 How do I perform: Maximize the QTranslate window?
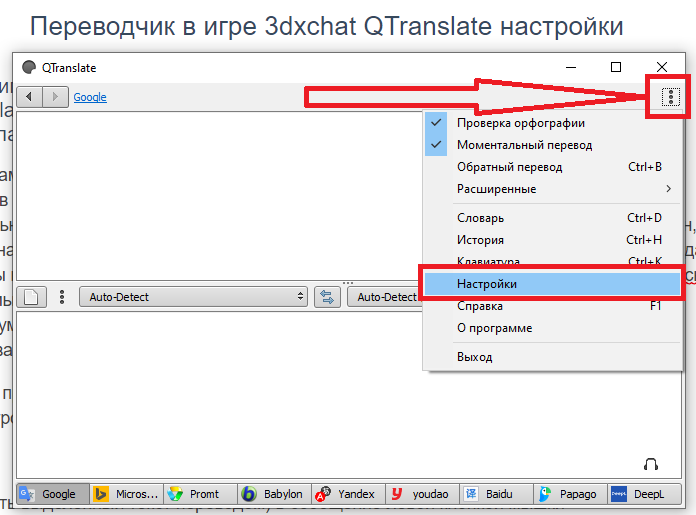[616, 67]
